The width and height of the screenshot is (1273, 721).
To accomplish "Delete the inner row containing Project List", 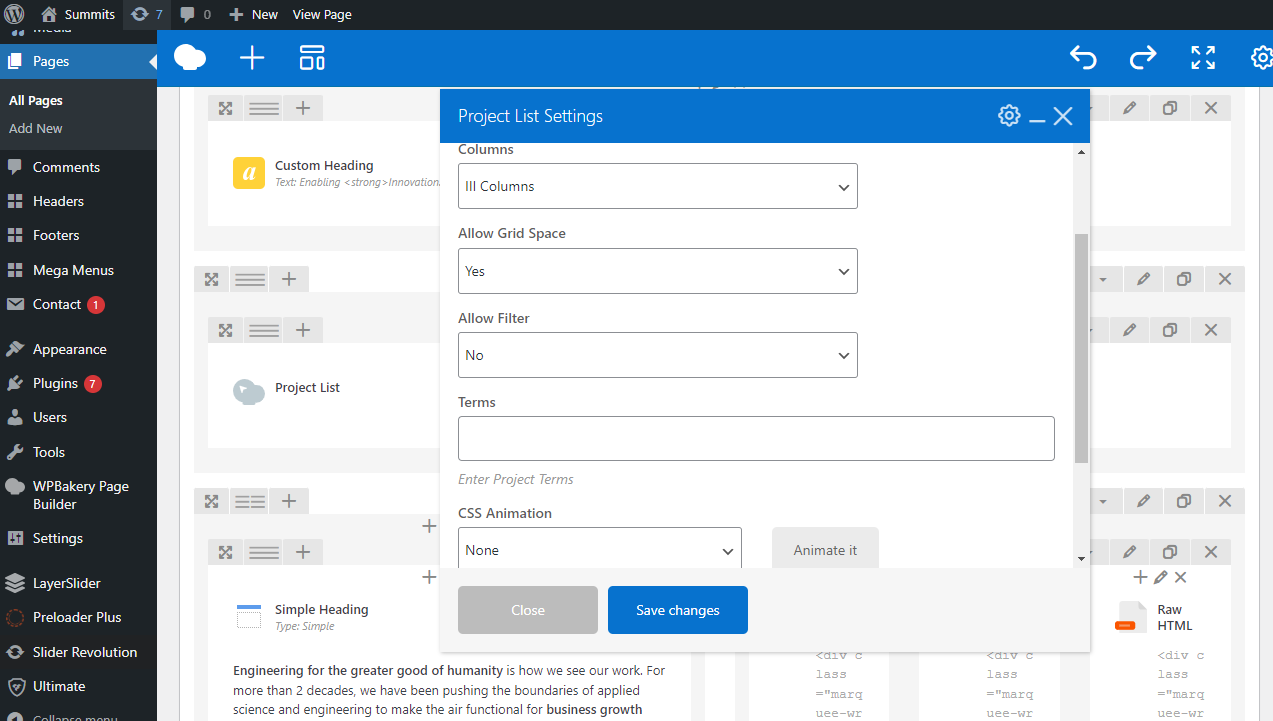I will [1211, 330].
